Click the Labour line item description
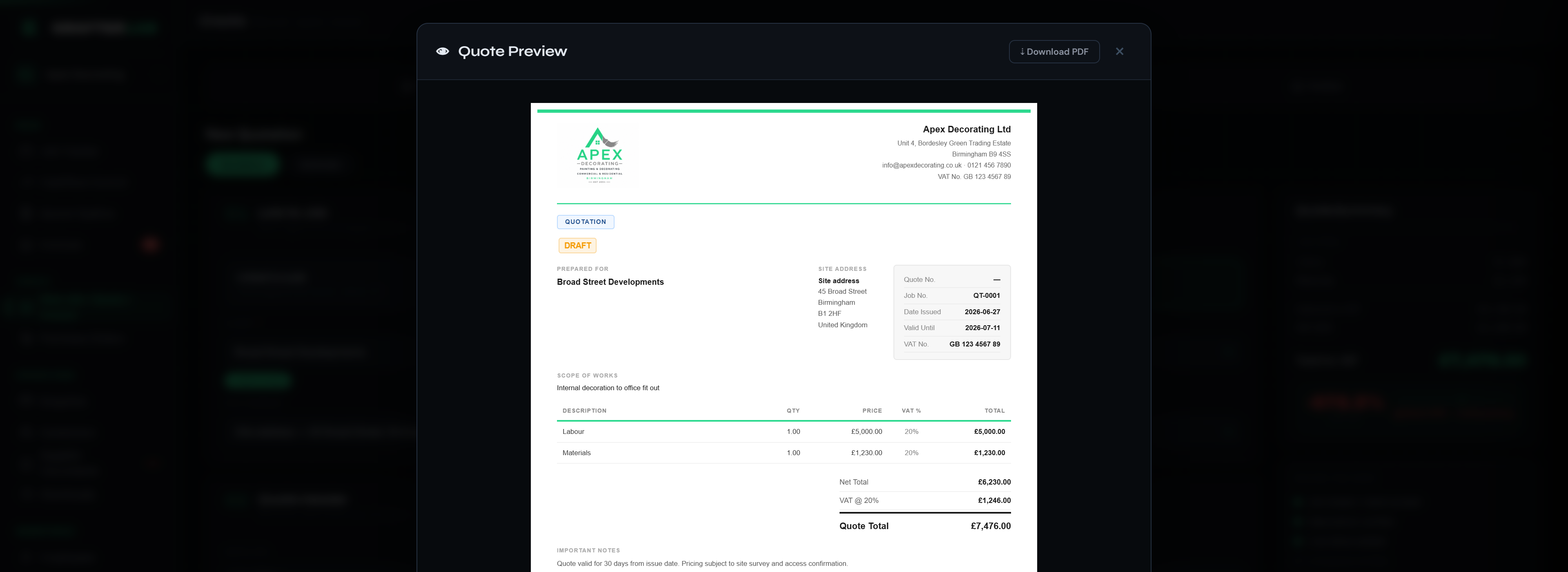The width and height of the screenshot is (1568, 572). click(573, 432)
